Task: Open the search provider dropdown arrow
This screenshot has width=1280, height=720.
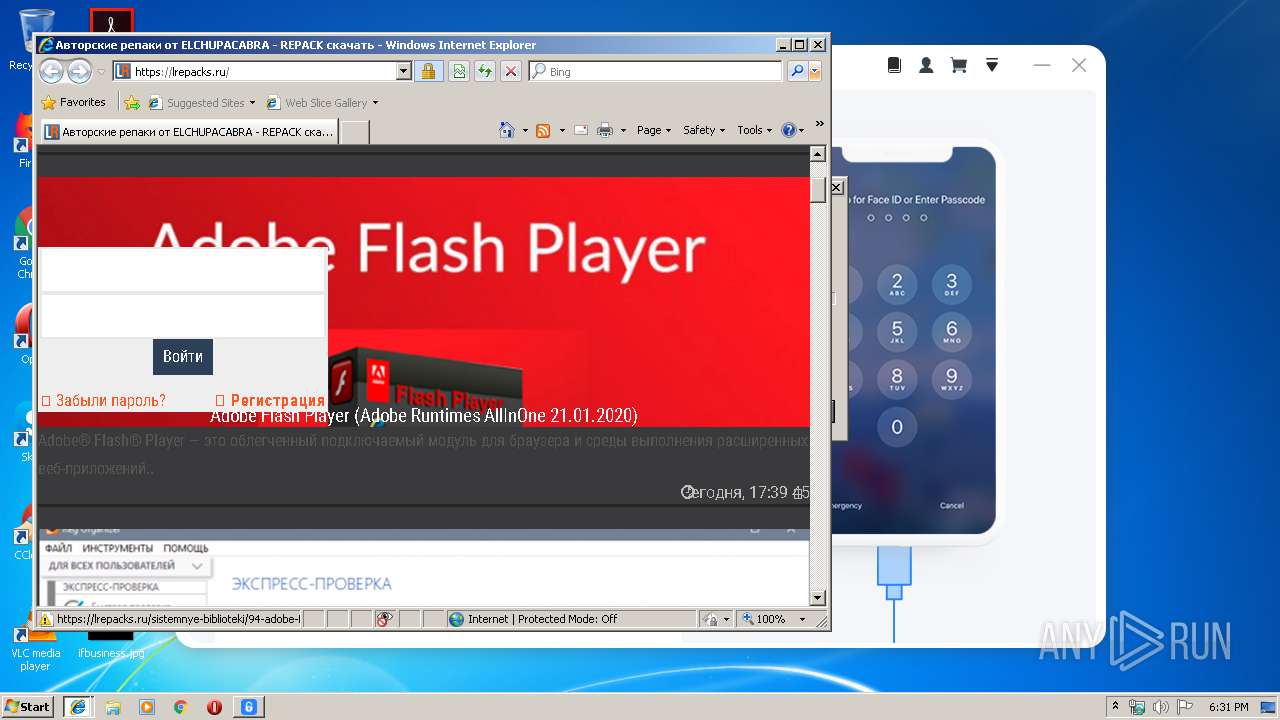Action: (x=815, y=71)
